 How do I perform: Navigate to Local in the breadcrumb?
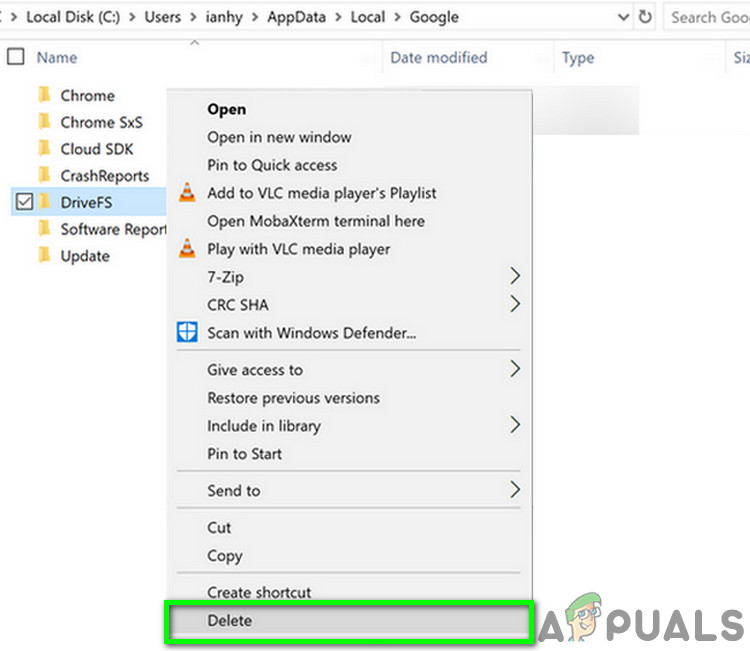click(367, 17)
